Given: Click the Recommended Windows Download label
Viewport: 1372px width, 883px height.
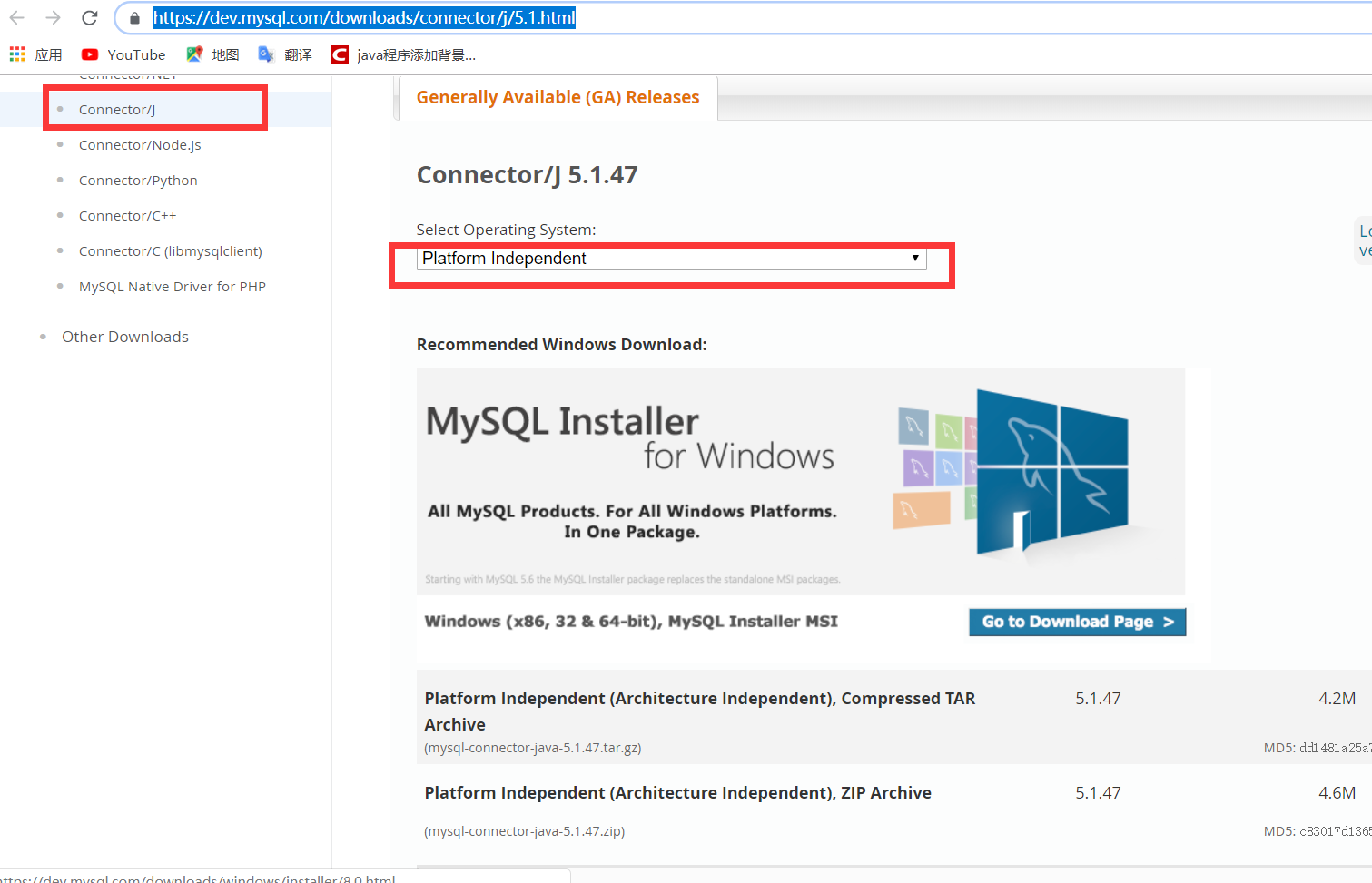Looking at the screenshot, I should pyautogui.click(x=561, y=345).
